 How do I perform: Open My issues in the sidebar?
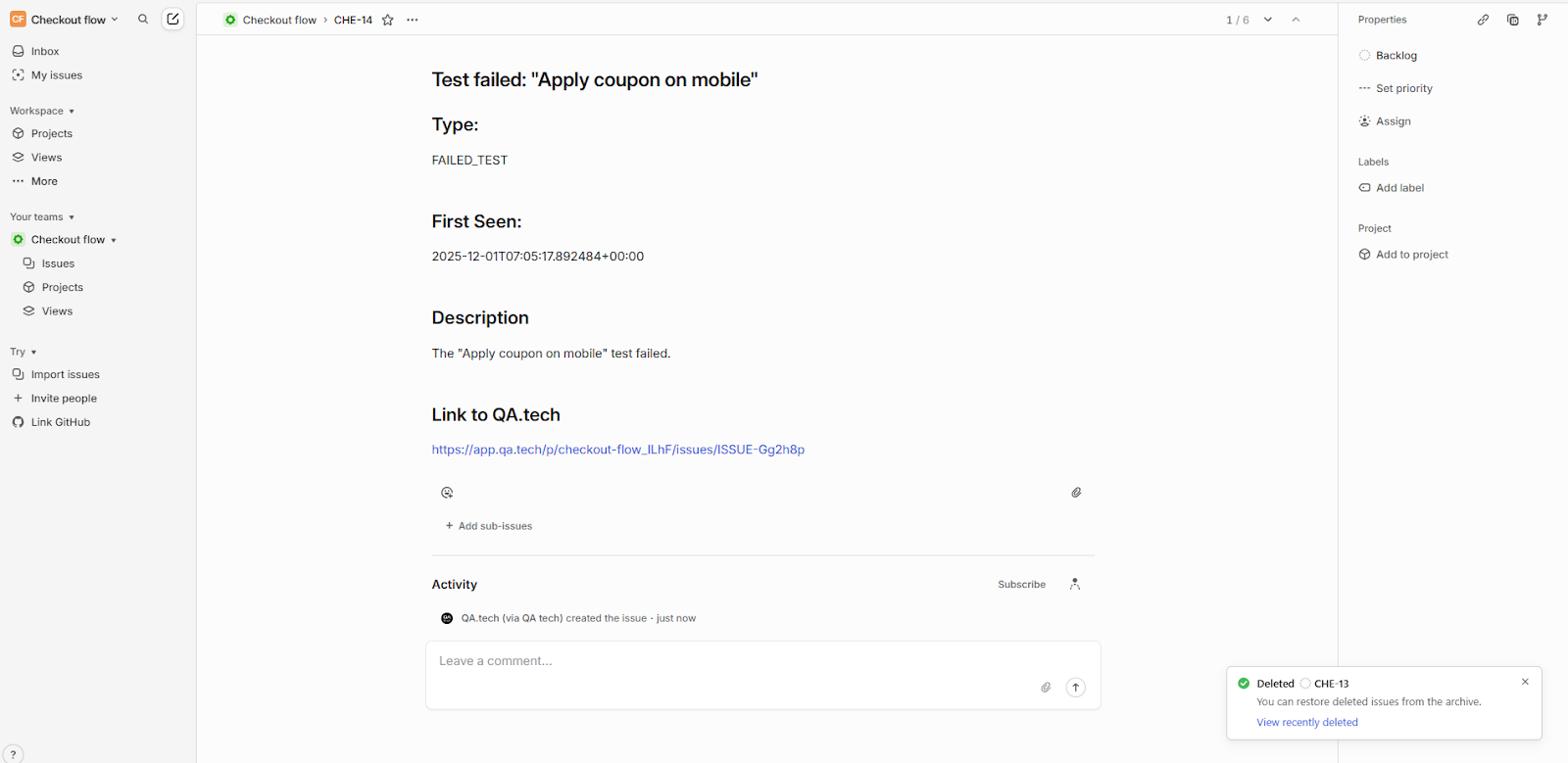(x=57, y=75)
